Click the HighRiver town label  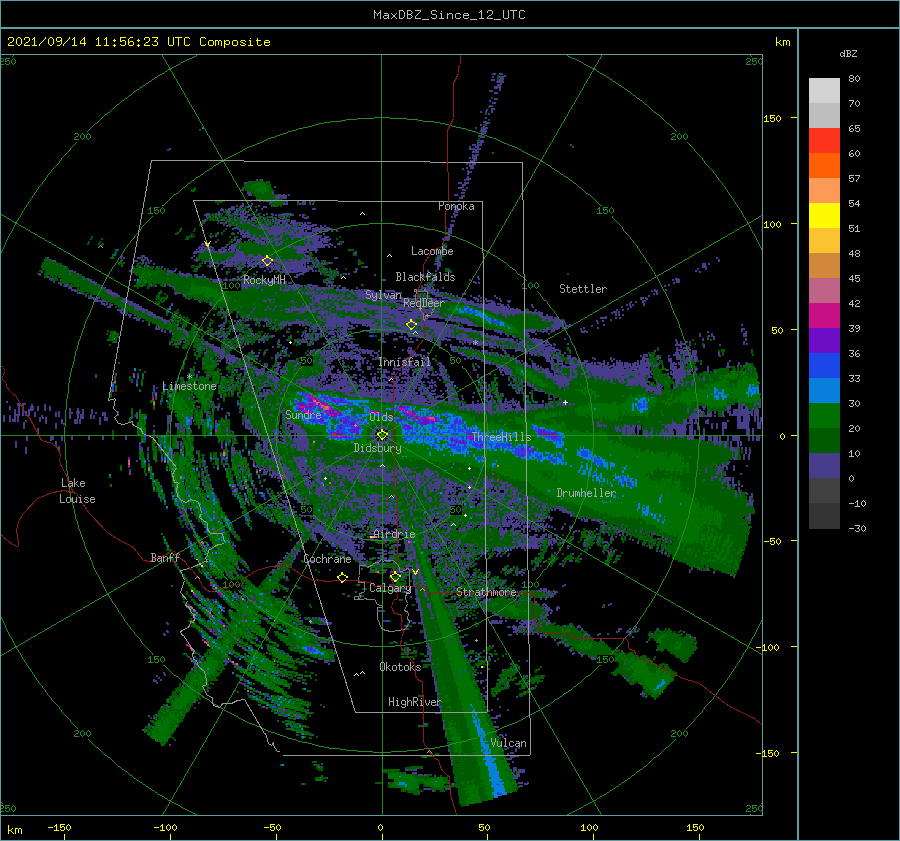[x=414, y=702]
